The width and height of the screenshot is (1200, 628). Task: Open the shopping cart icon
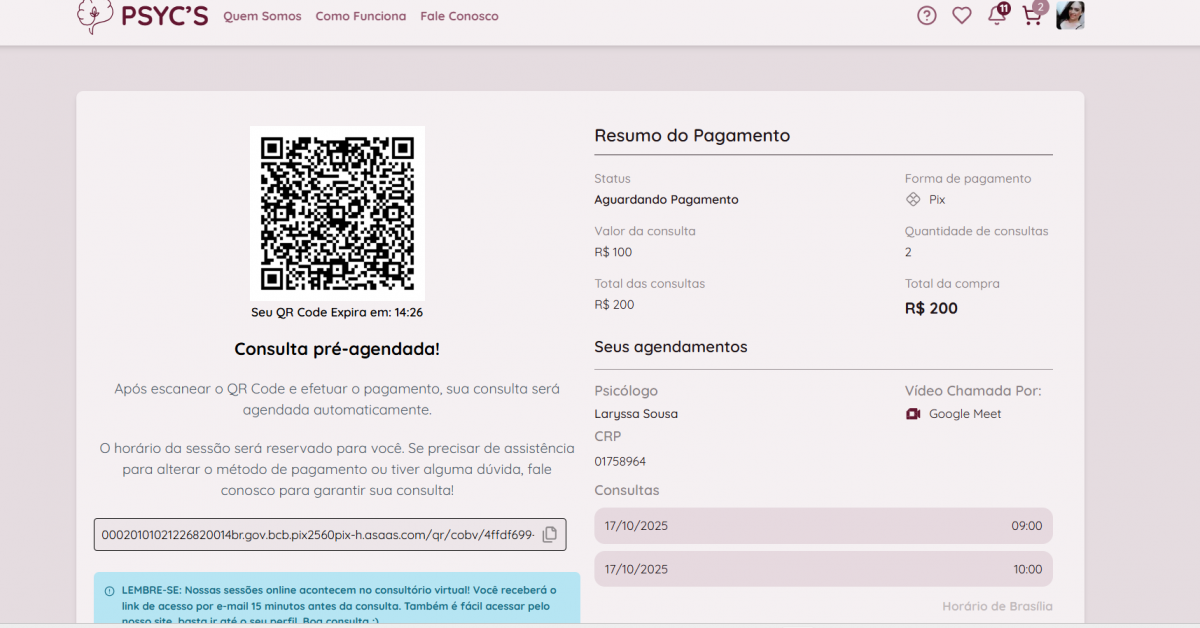coord(1031,16)
